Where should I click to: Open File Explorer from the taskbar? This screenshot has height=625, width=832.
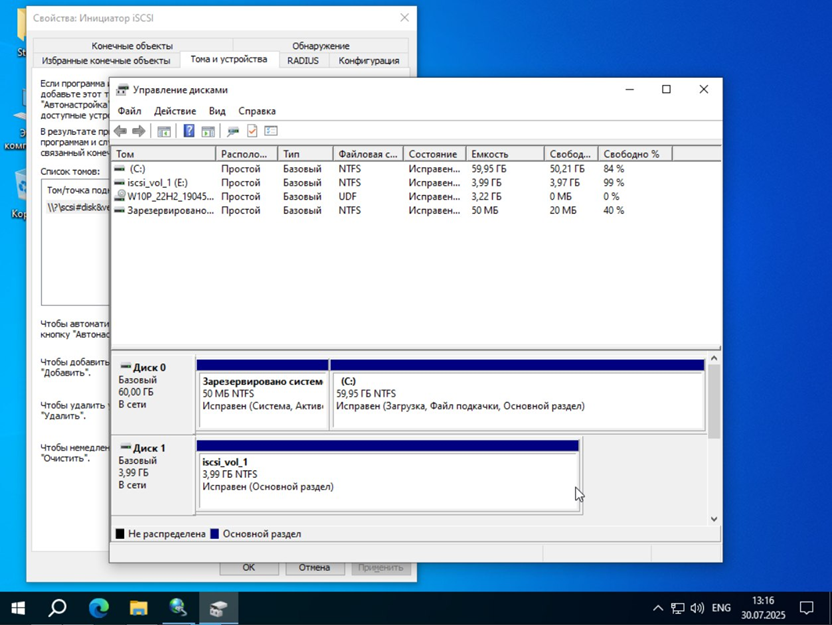tap(138, 608)
